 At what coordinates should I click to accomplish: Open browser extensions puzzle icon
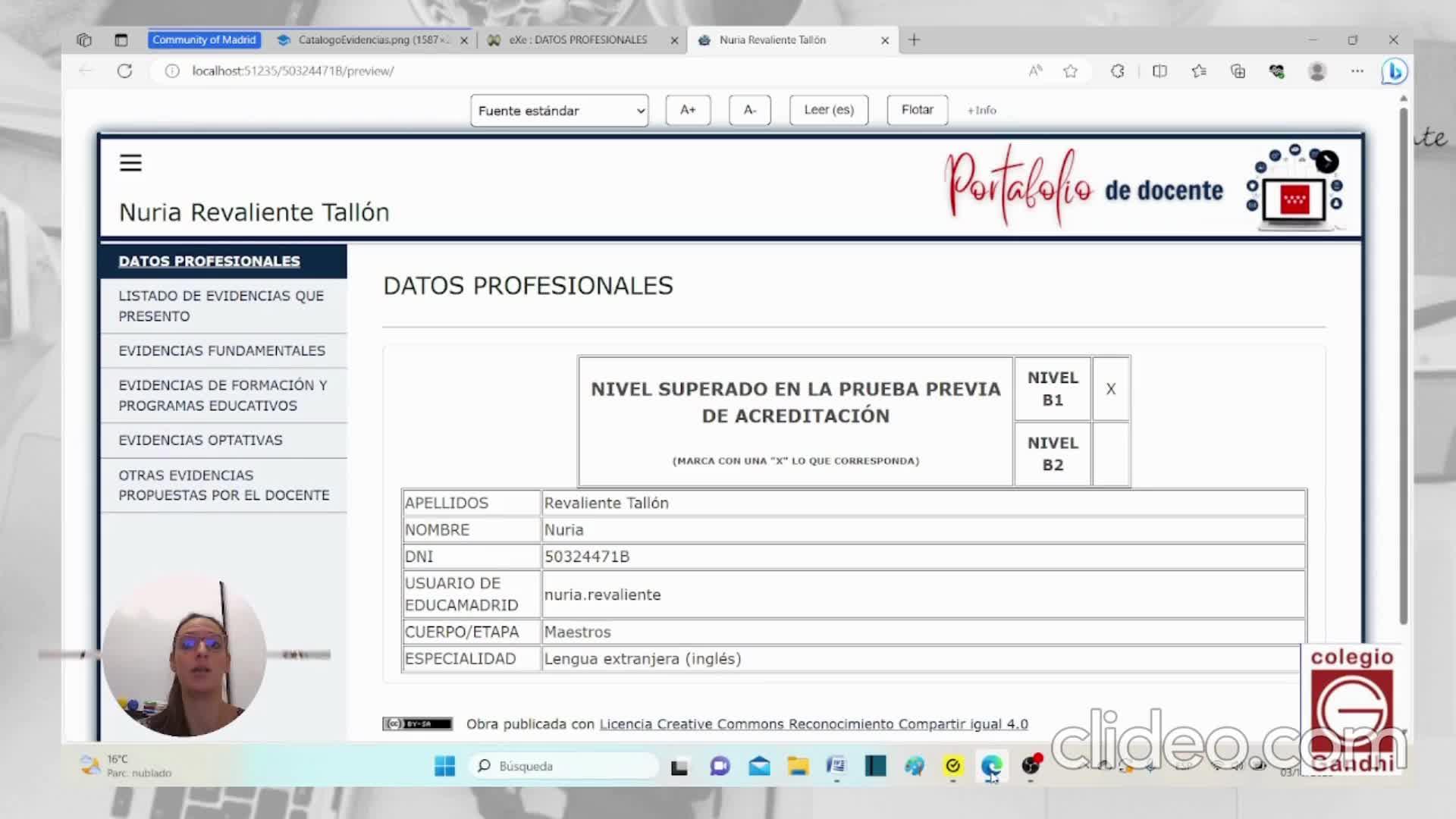click(x=1118, y=71)
